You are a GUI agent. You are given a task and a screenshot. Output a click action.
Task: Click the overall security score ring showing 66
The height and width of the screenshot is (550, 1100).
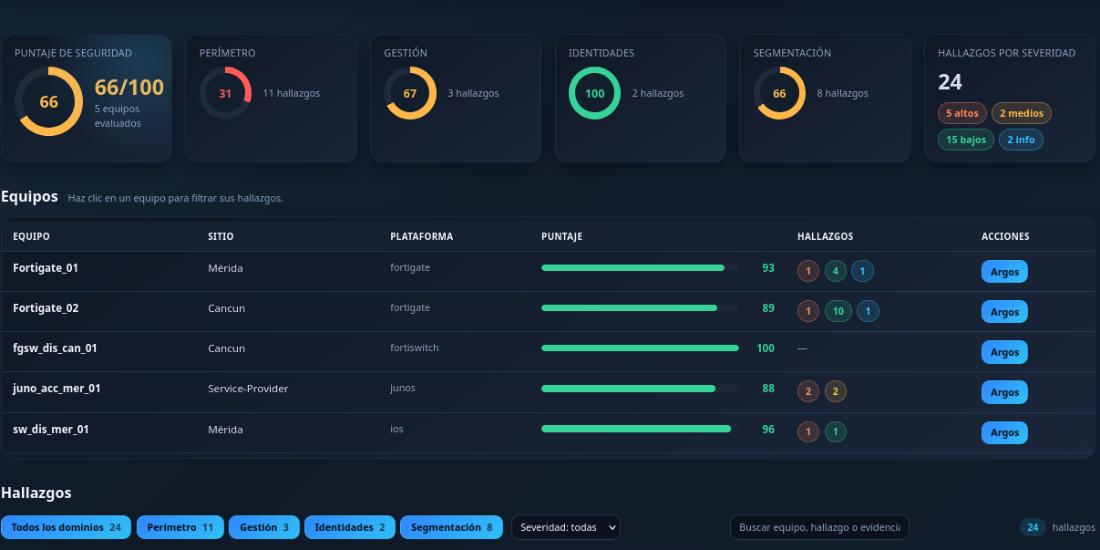click(x=48, y=102)
